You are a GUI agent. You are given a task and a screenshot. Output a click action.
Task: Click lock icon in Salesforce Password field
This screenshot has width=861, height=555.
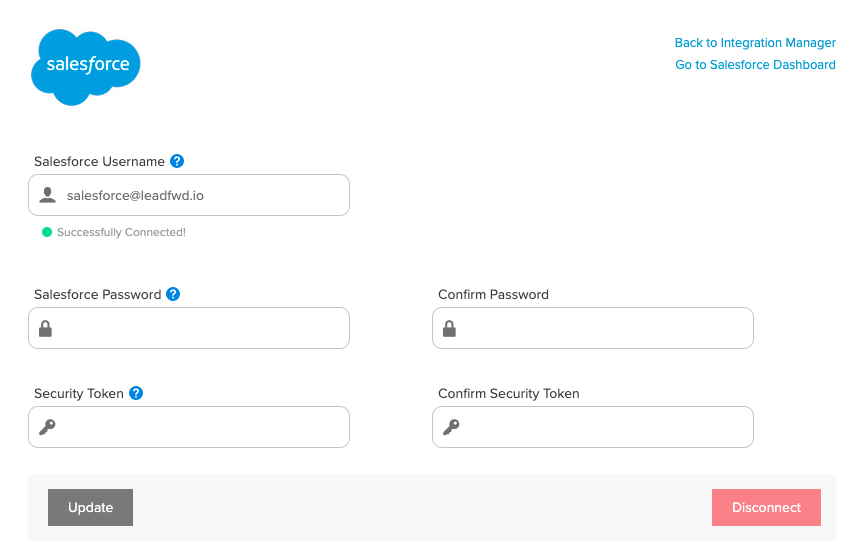[x=46, y=328]
